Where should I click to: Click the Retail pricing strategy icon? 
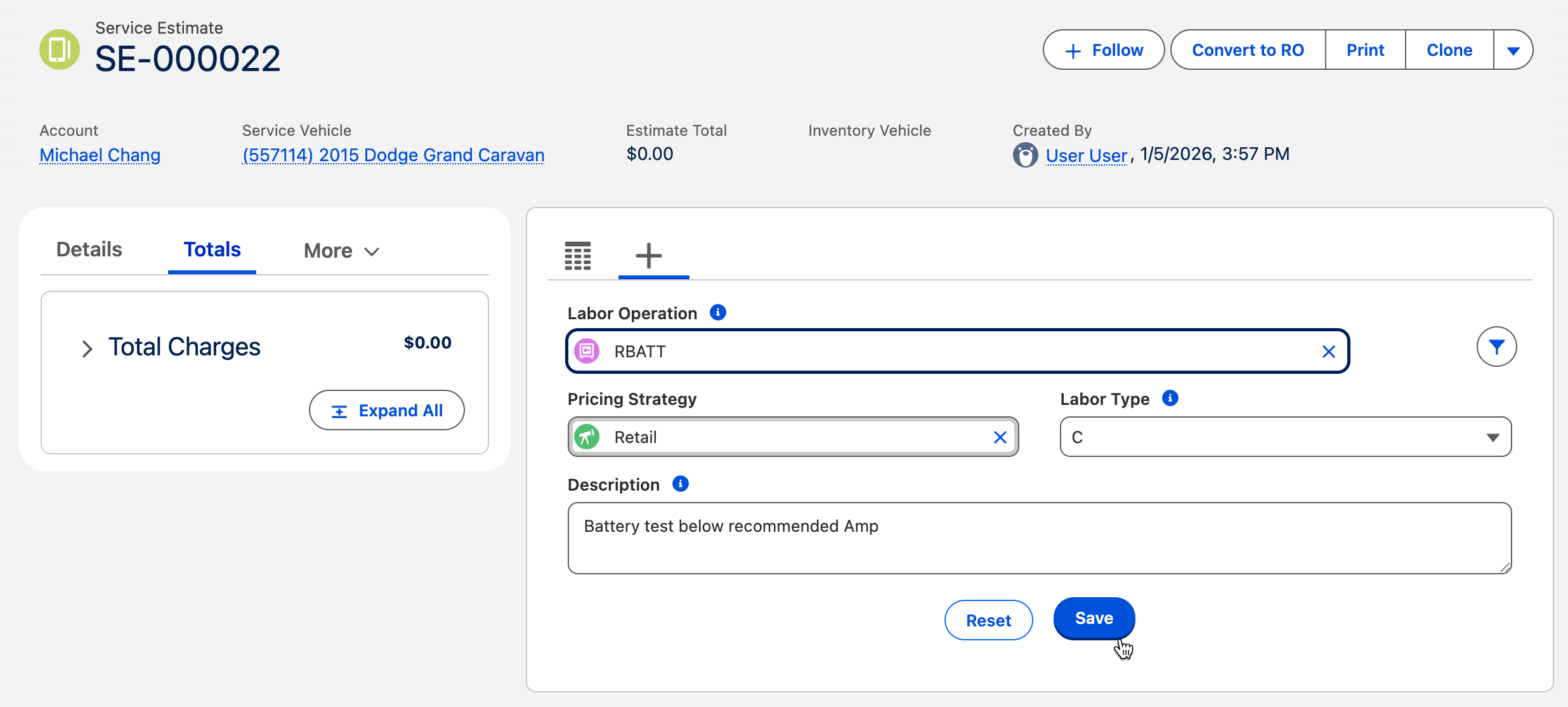click(587, 437)
